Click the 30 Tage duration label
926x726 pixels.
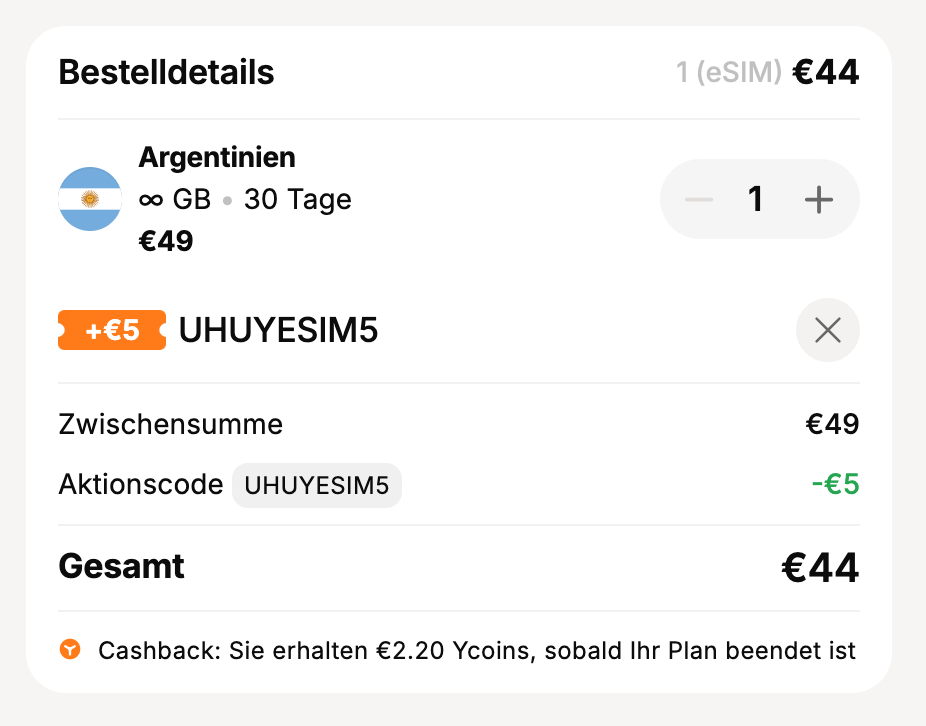(x=297, y=199)
